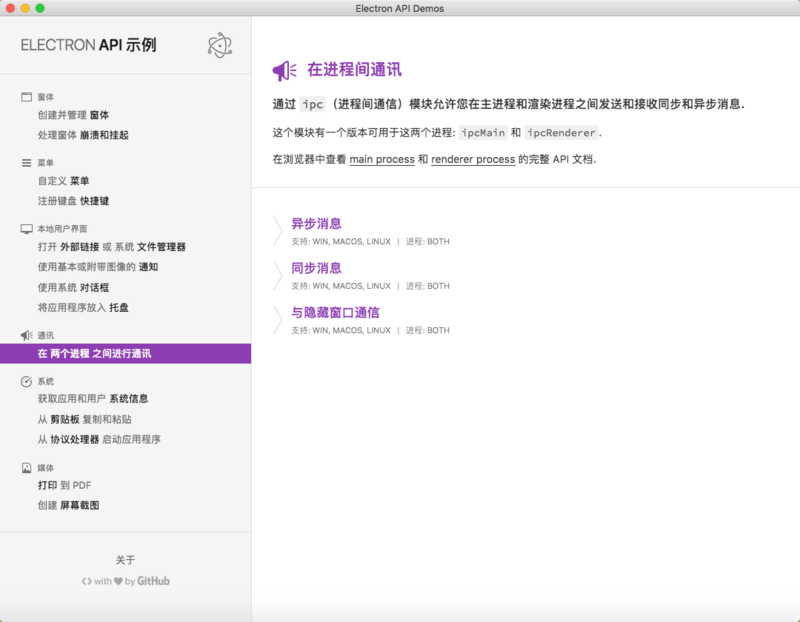Click the heart icon in footer

118,581
